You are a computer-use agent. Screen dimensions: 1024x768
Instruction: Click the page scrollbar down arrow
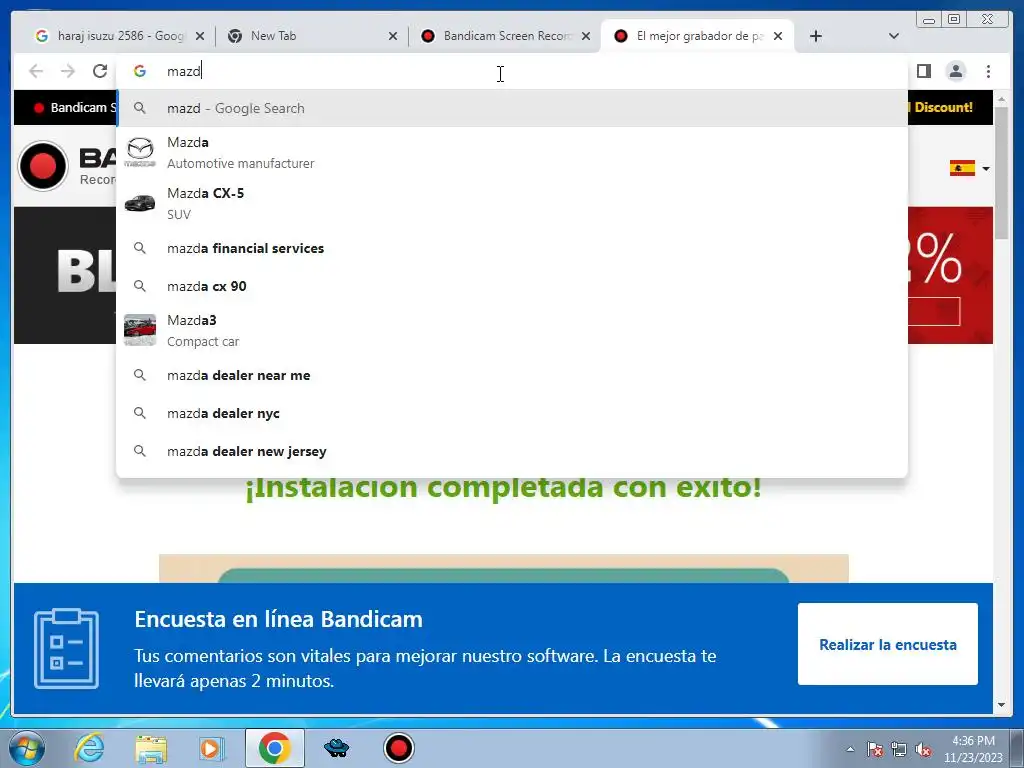pyautogui.click(x=1002, y=705)
